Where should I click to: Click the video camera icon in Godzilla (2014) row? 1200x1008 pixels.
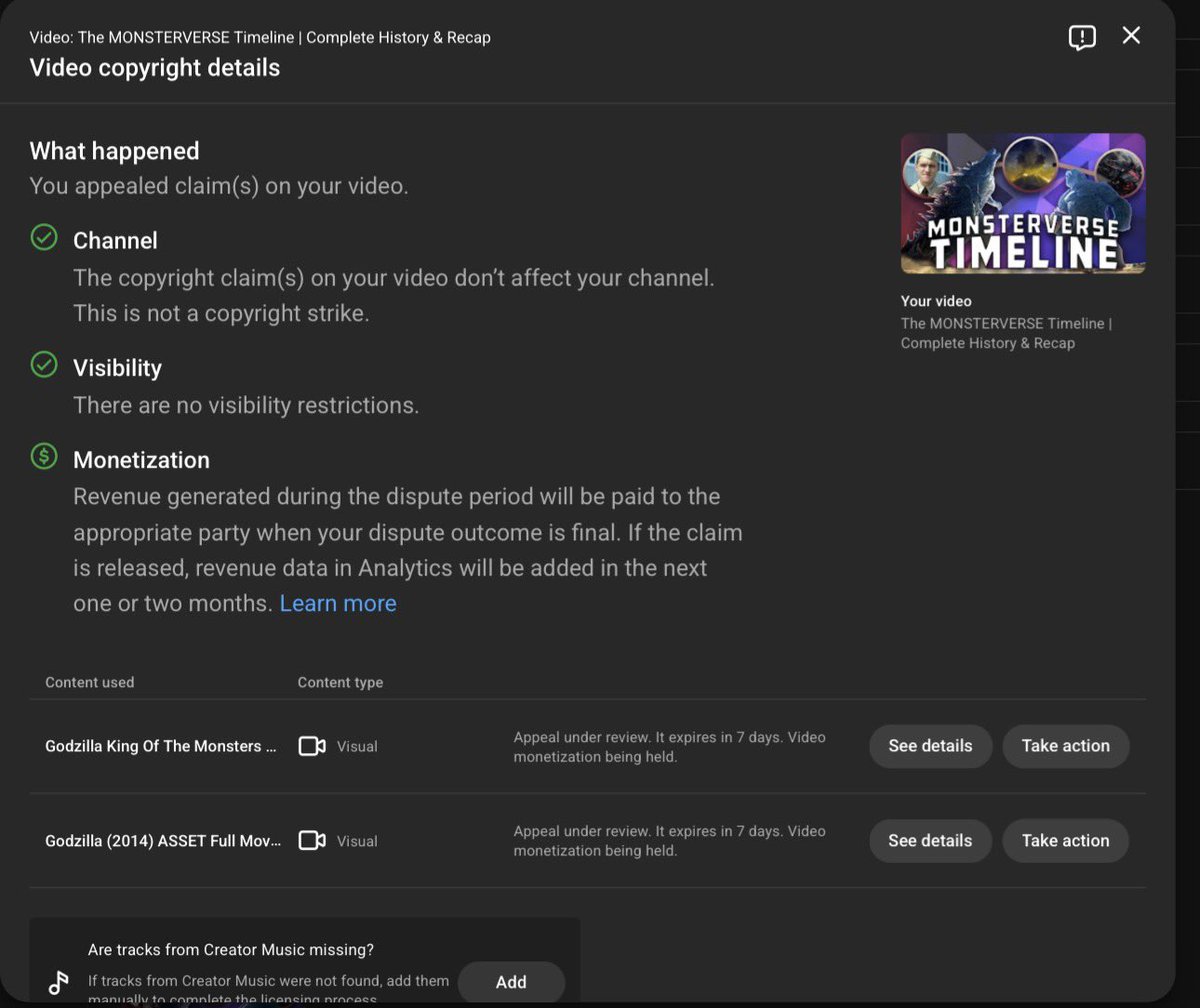[x=312, y=841]
